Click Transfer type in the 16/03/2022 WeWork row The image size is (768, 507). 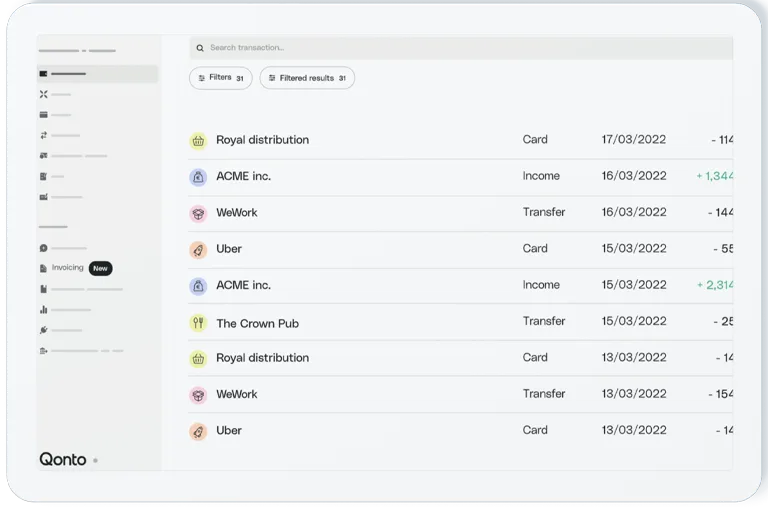(x=544, y=212)
